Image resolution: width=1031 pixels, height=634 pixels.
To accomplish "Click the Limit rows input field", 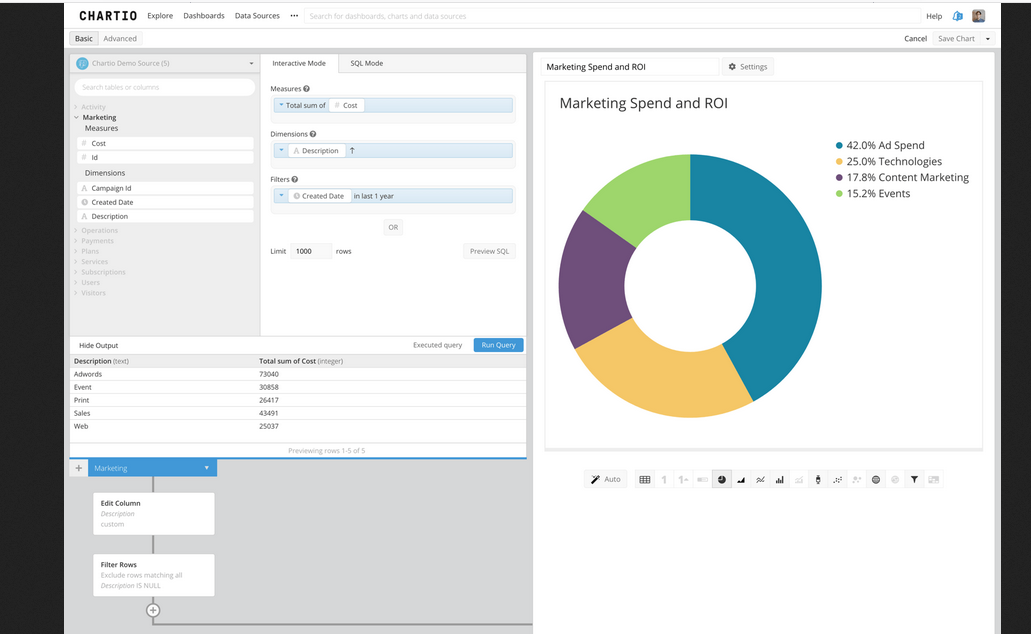I will (311, 251).
